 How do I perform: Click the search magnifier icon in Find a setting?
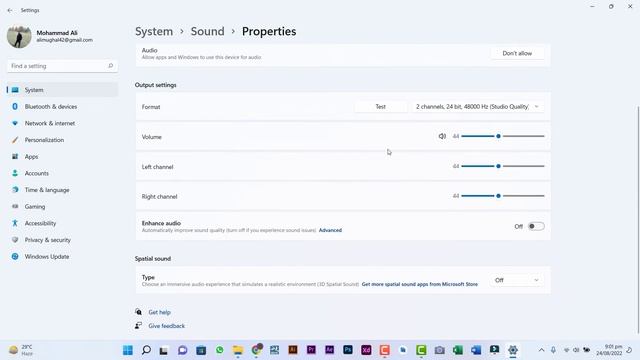pos(110,66)
